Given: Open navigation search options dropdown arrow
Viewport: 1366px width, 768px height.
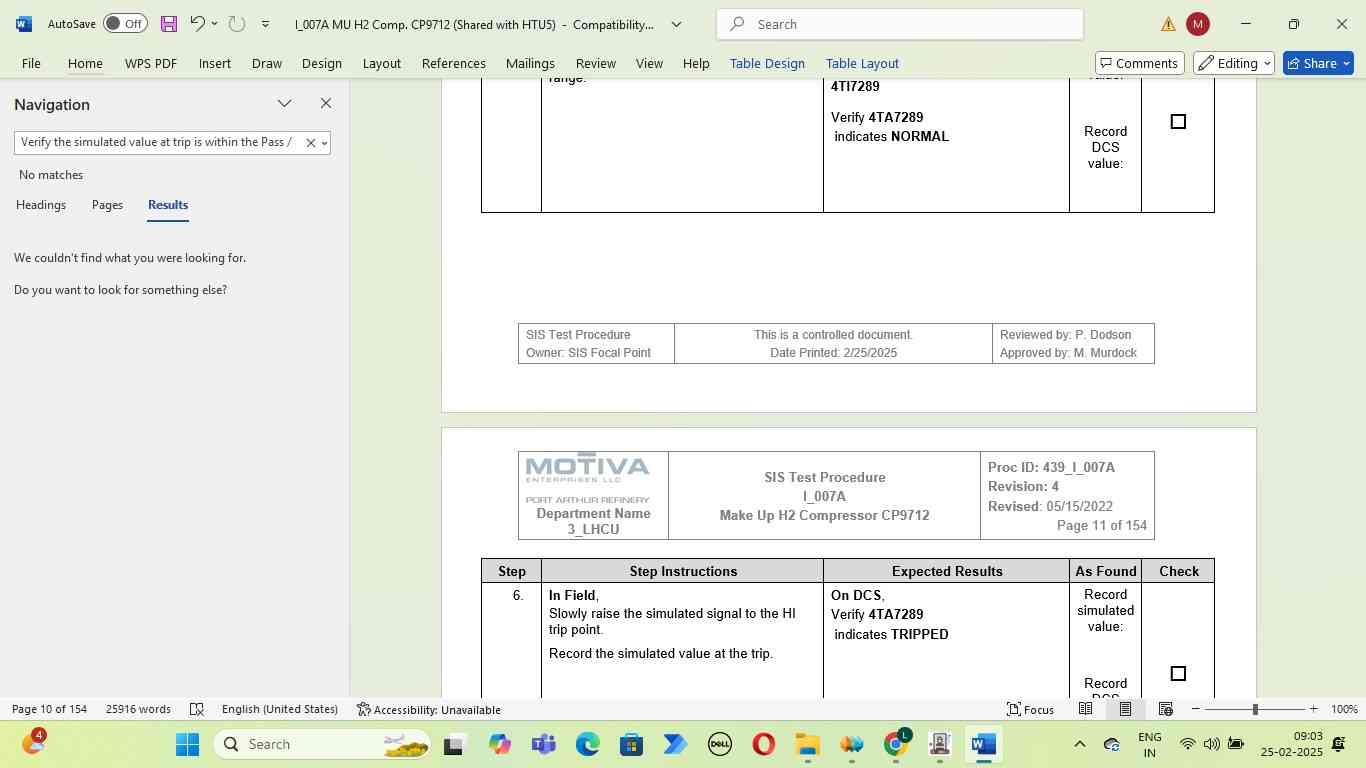Looking at the screenshot, I should [x=324, y=143].
